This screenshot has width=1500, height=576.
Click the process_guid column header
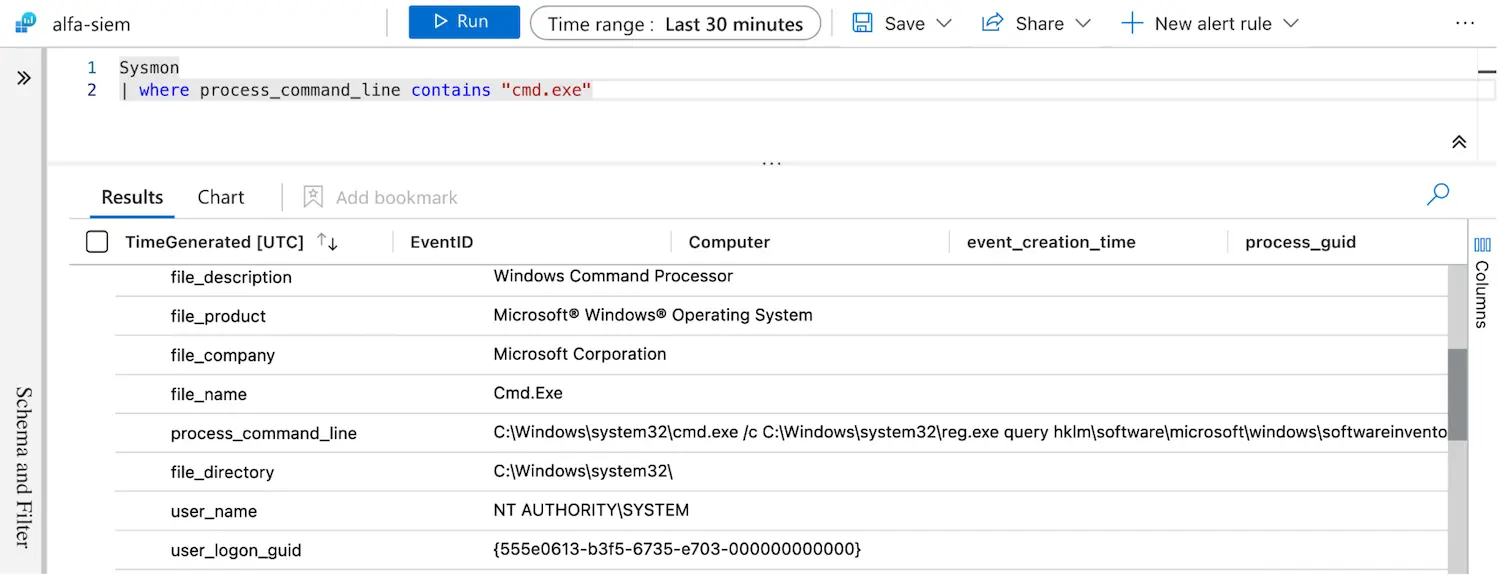point(1300,242)
